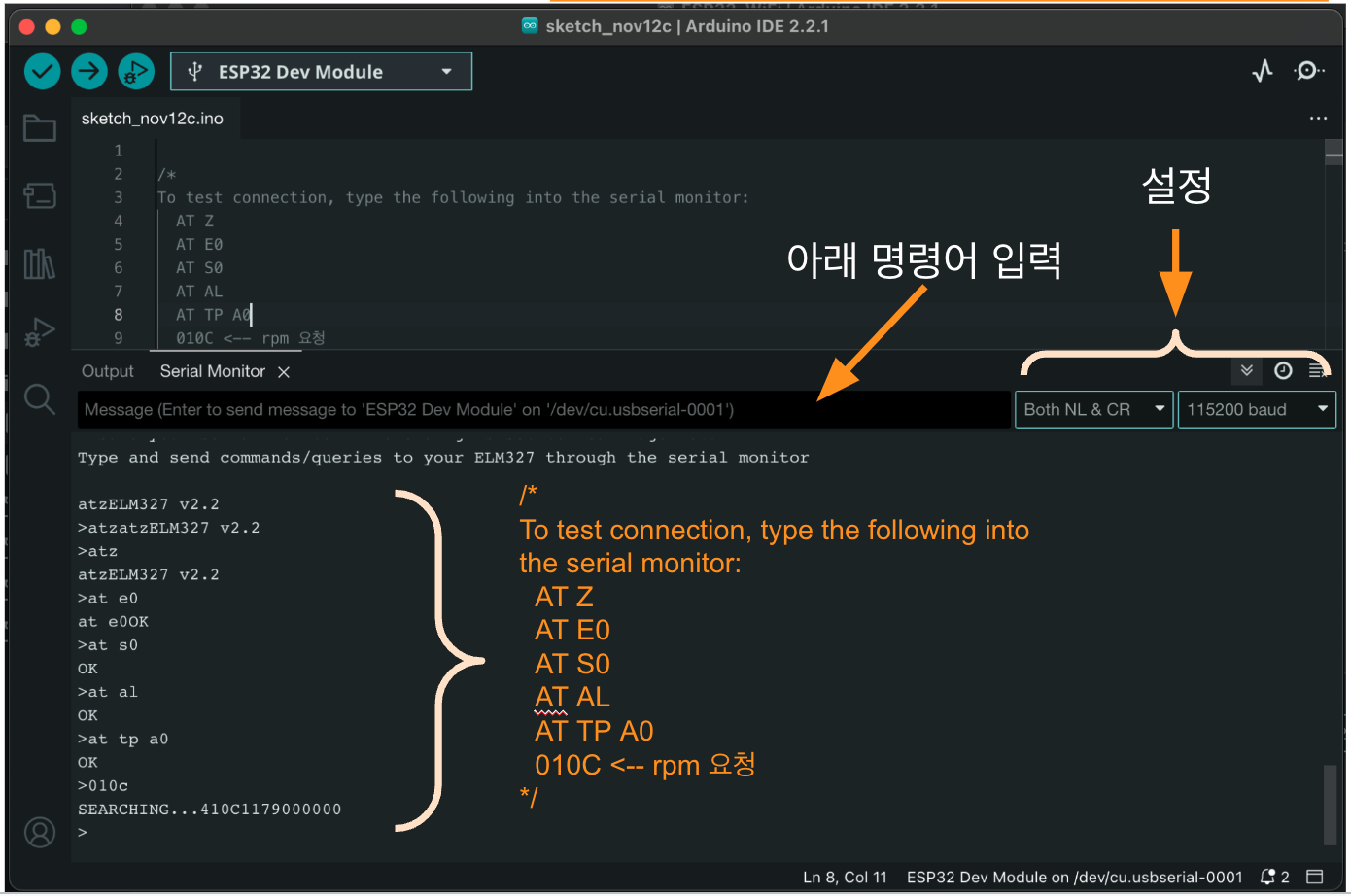
Task: Click 'To test connection' comment line in editor
Action: [x=453, y=198]
